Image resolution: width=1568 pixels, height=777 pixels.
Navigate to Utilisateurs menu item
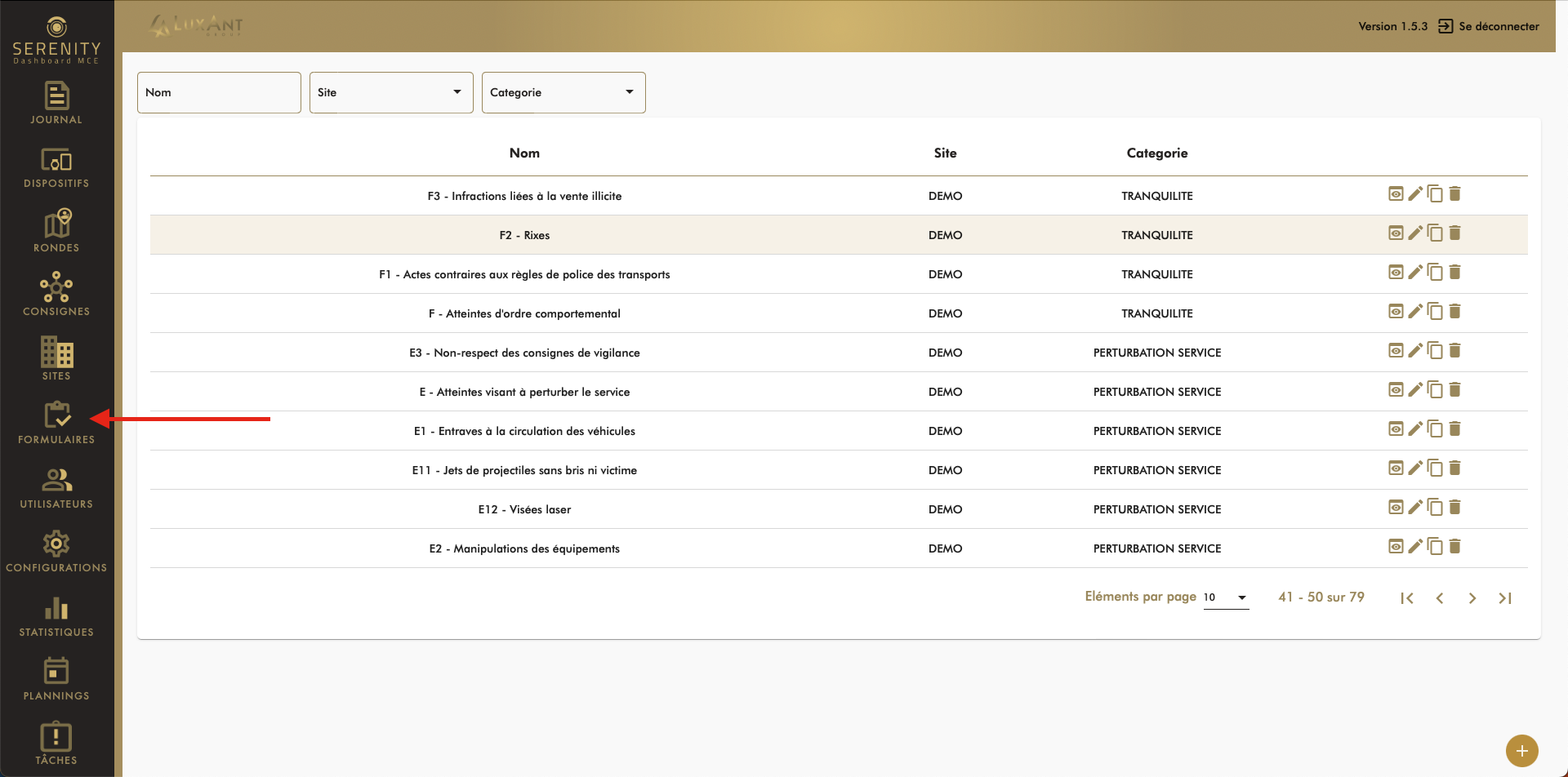tap(56, 487)
